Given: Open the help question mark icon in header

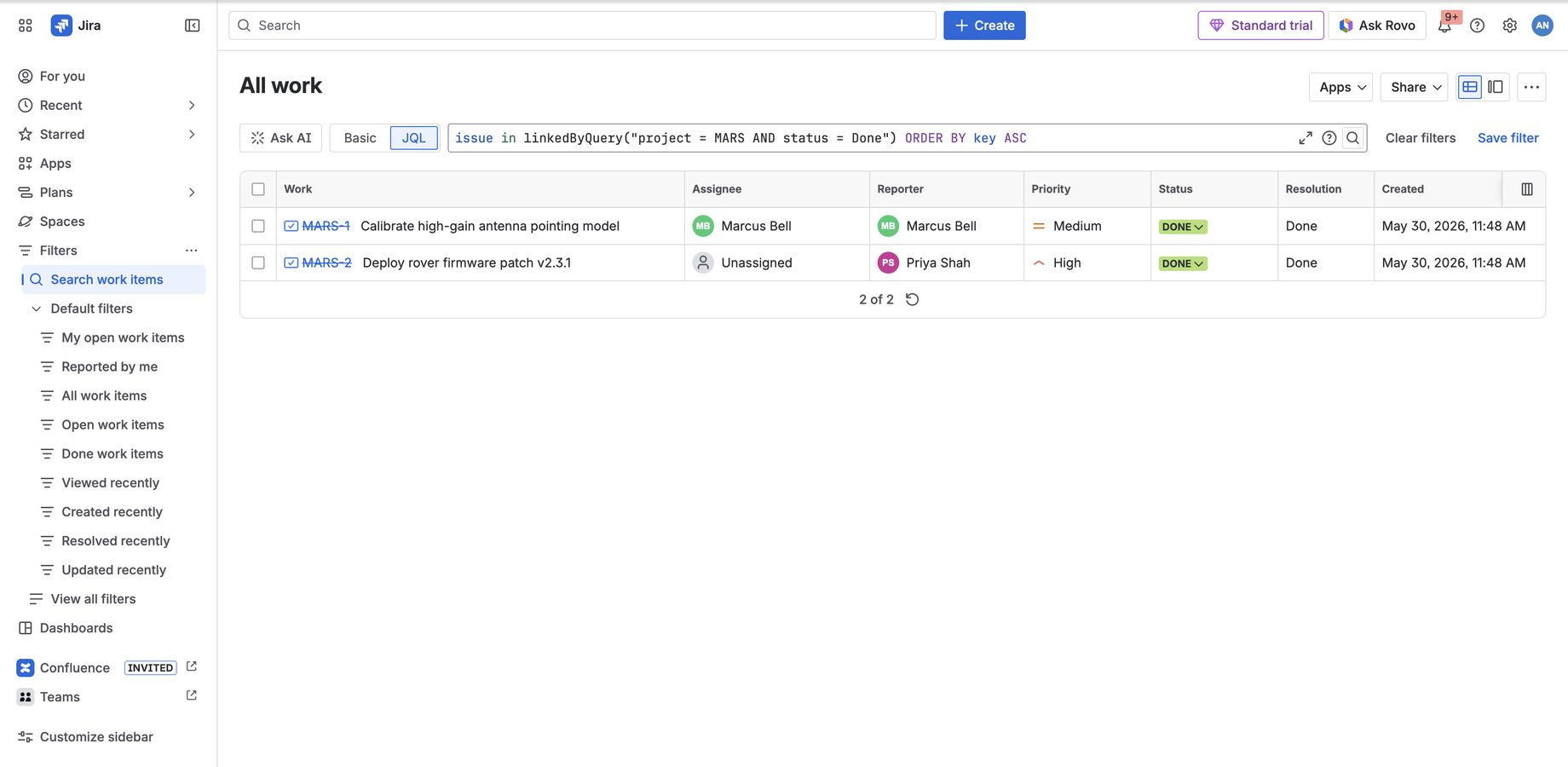Looking at the screenshot, I should pos(1477,26).
